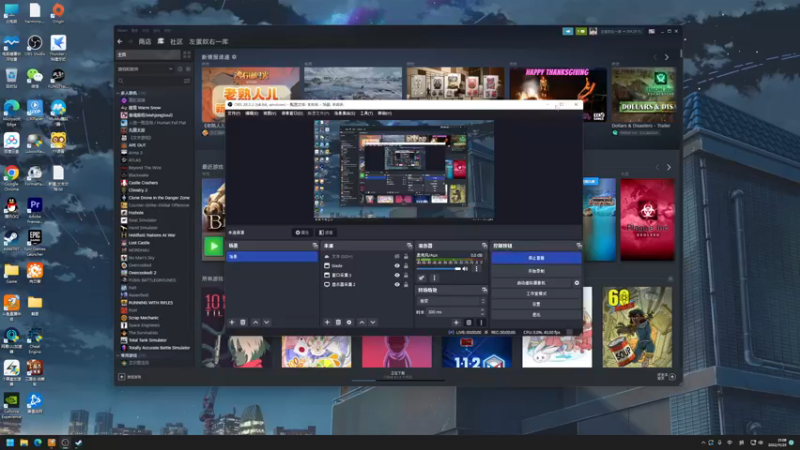Click Stop Streaming button in OBS controls
Screen dimensions: 800x450
(x=536, y=258)
